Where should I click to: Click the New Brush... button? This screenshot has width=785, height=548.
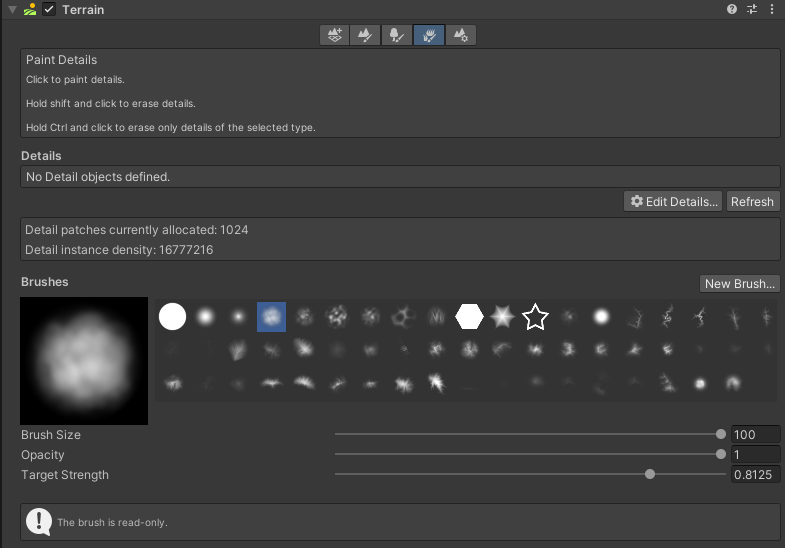739,283
